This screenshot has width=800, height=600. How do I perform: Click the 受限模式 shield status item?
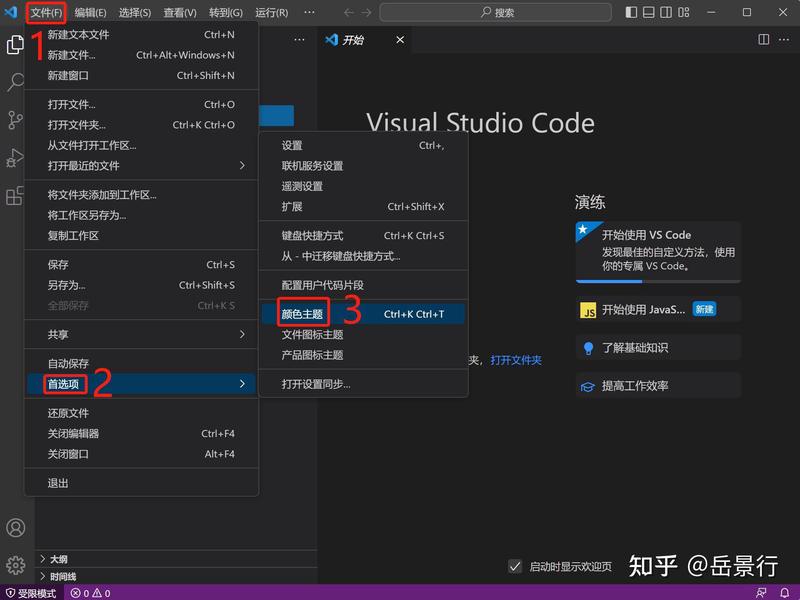click(x=31, y=593)
